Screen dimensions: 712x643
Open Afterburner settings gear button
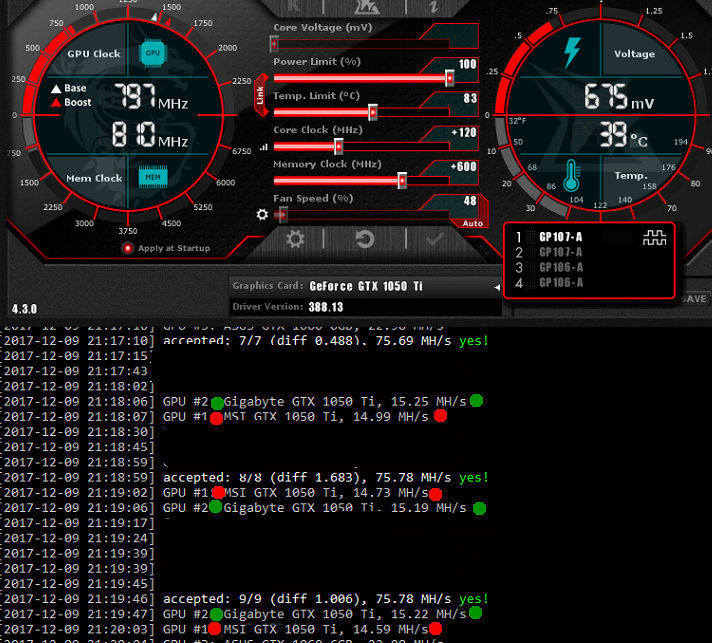click(x=295, y=239)
